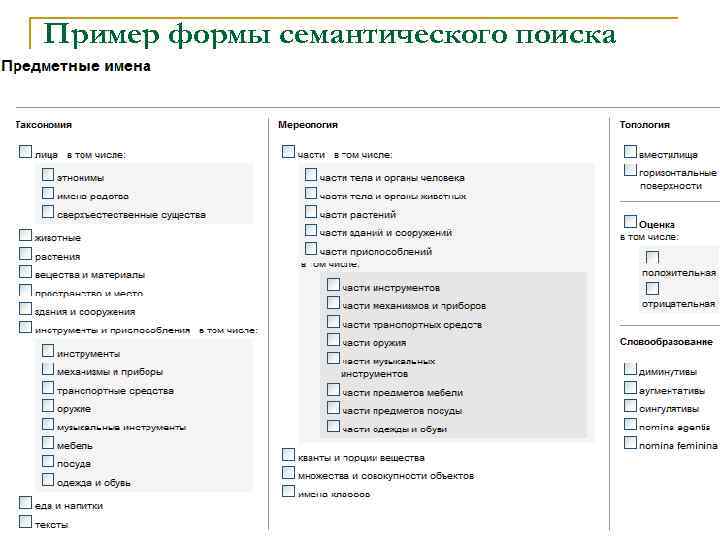The height and width of the screenshot is (540, 720).
Task: Enable 'одежда и обувь' checkbox
Action: pyautogui.click(x=48, y=480)
